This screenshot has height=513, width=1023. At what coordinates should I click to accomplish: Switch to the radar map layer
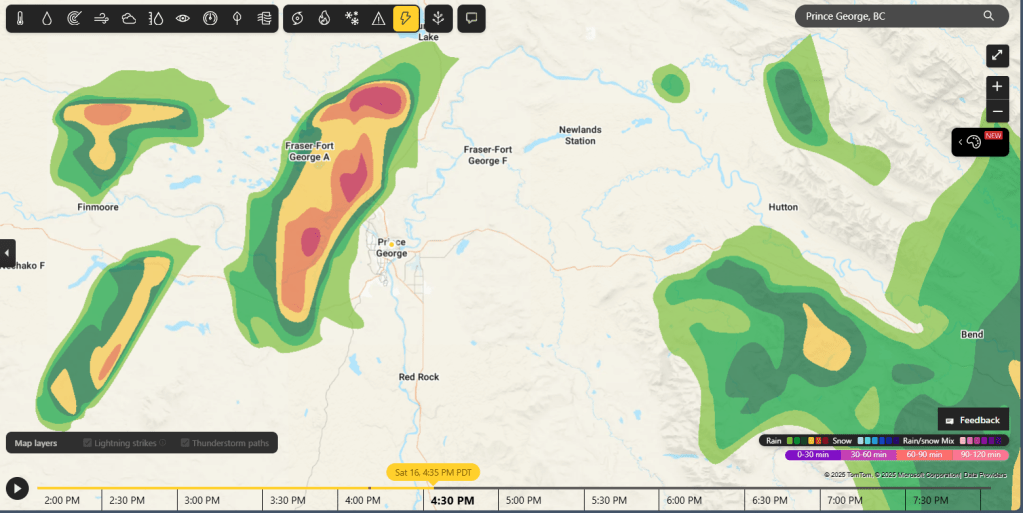[x=74, y=18]
